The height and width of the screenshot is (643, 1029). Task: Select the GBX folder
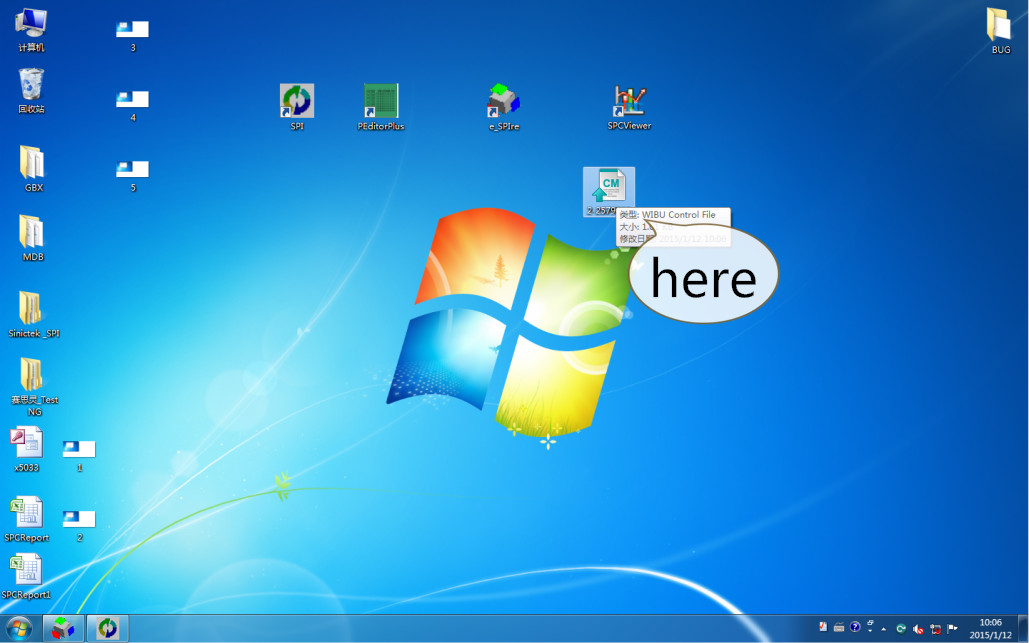point(33,163)
